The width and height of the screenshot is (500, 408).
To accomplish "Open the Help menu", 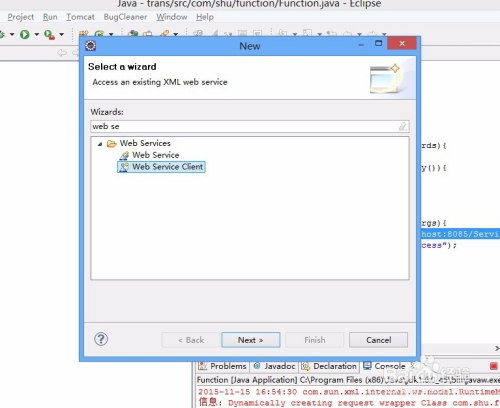I will pyautogui.click(x=205, y=17).
